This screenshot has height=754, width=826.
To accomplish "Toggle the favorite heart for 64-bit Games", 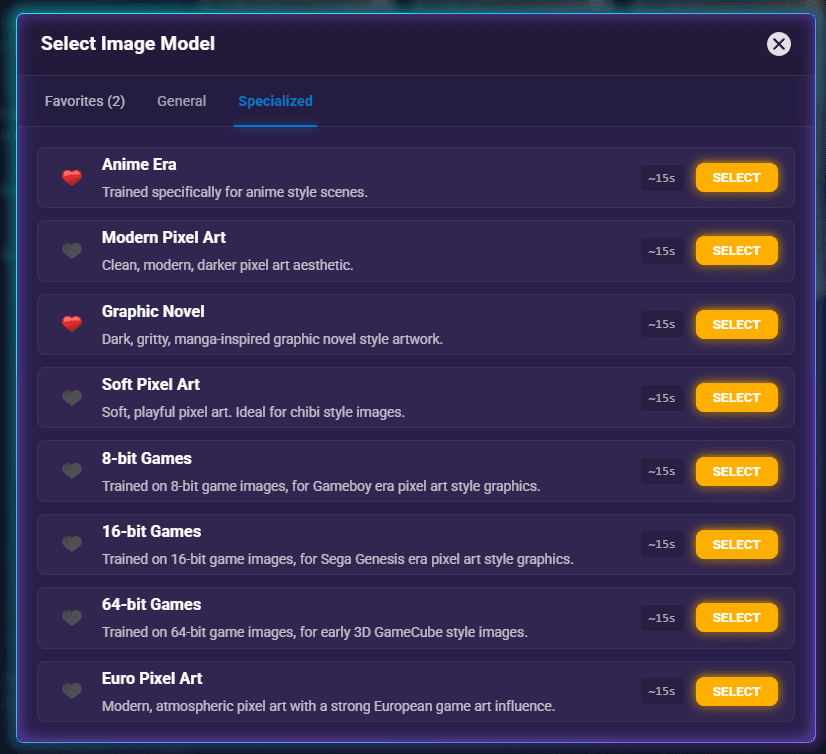I will [72, 617].
